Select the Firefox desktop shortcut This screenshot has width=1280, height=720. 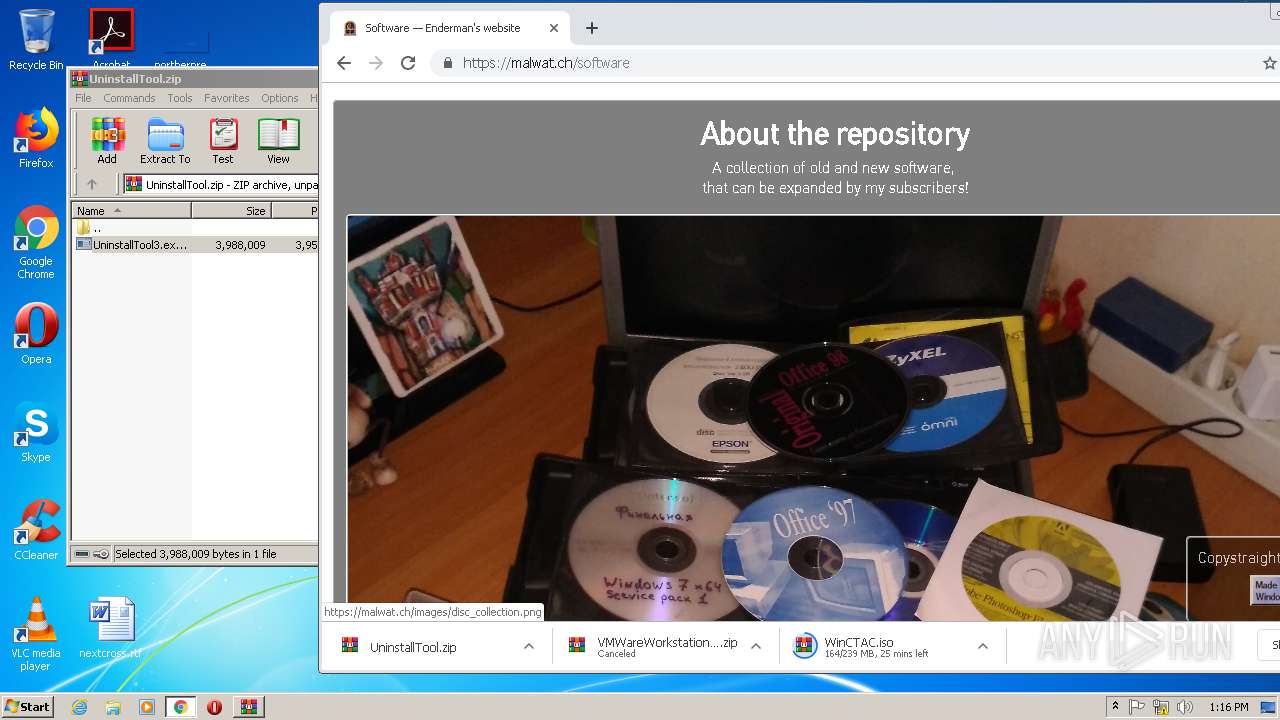36,138
